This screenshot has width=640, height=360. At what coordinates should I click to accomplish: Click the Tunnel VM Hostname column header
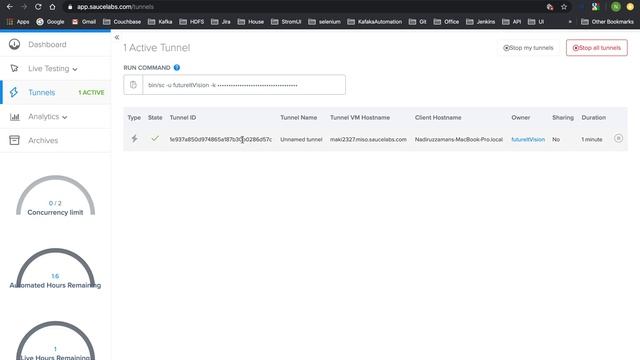pos(360,118)
